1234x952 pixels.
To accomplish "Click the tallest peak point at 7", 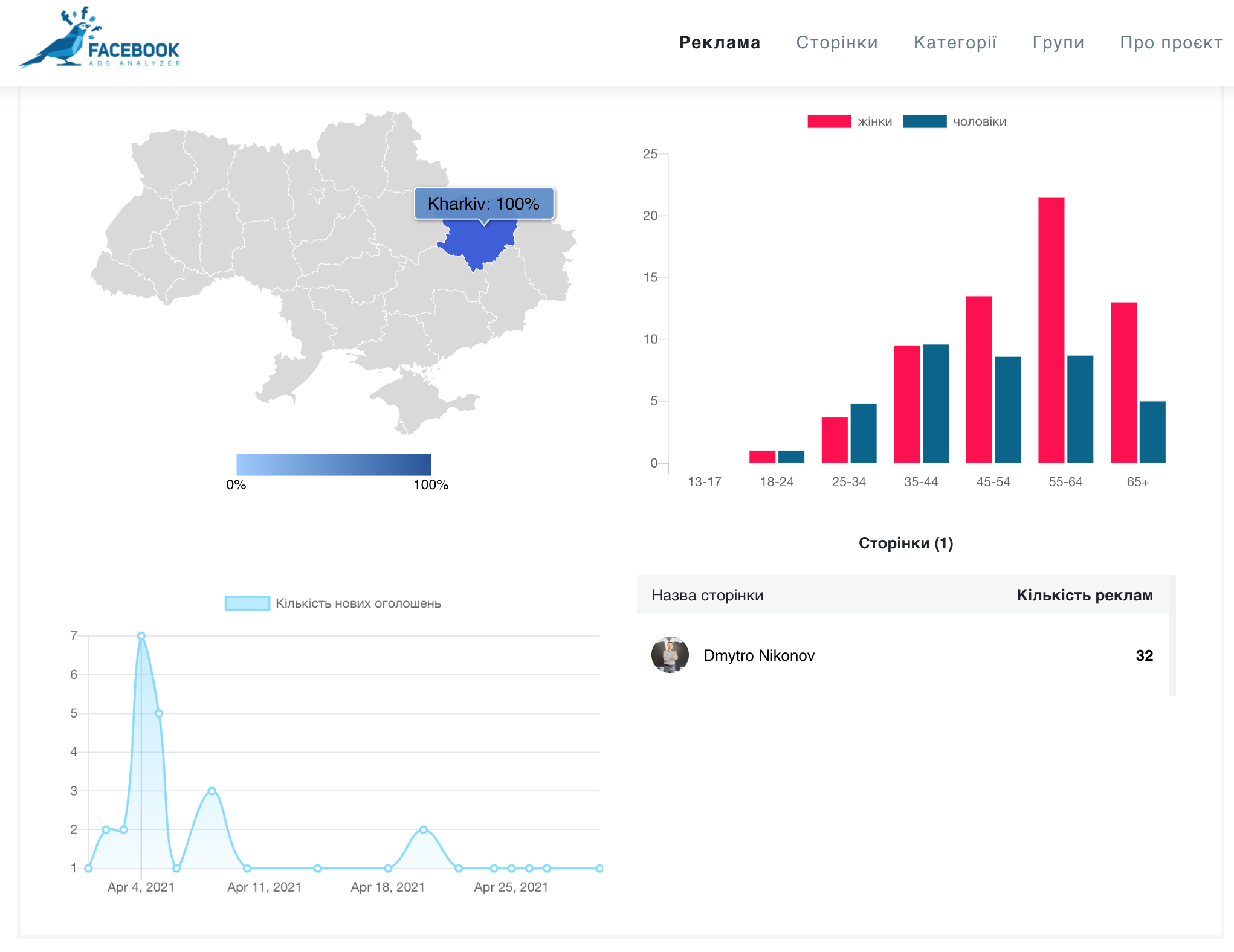I will point(141,635).
